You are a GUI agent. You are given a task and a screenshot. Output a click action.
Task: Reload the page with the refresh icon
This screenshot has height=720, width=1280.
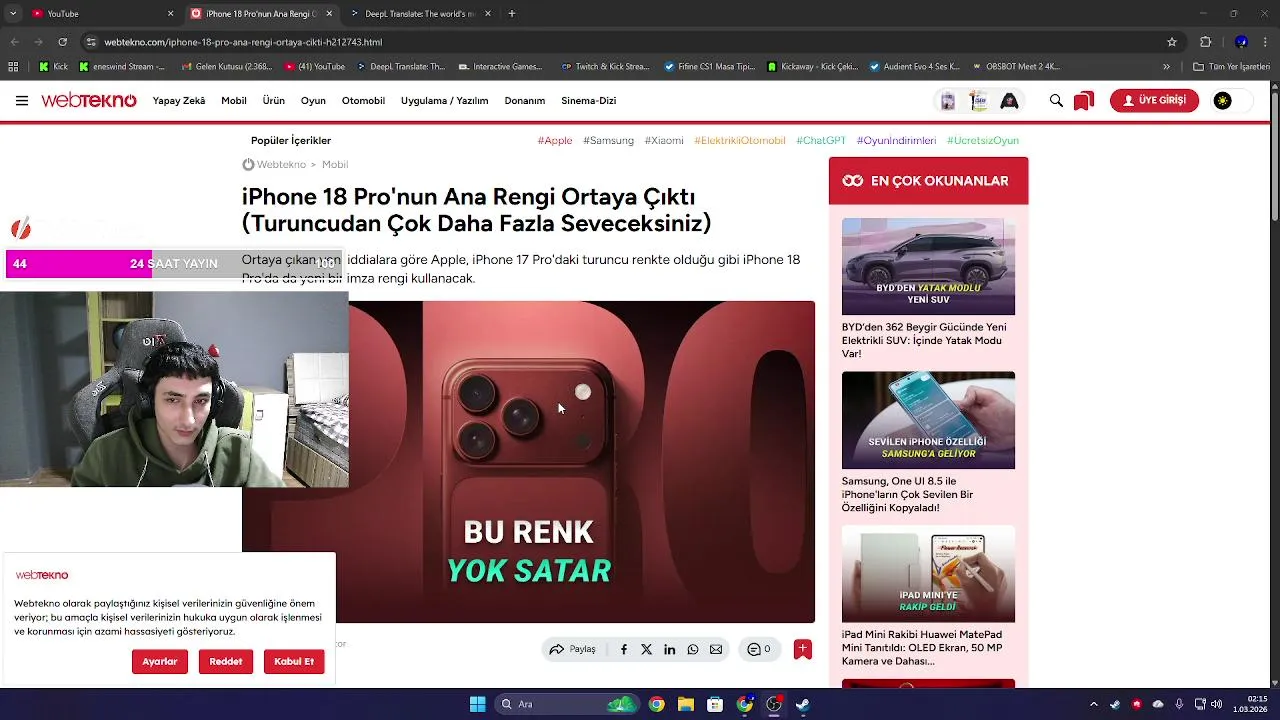click(x=62, y=42)
